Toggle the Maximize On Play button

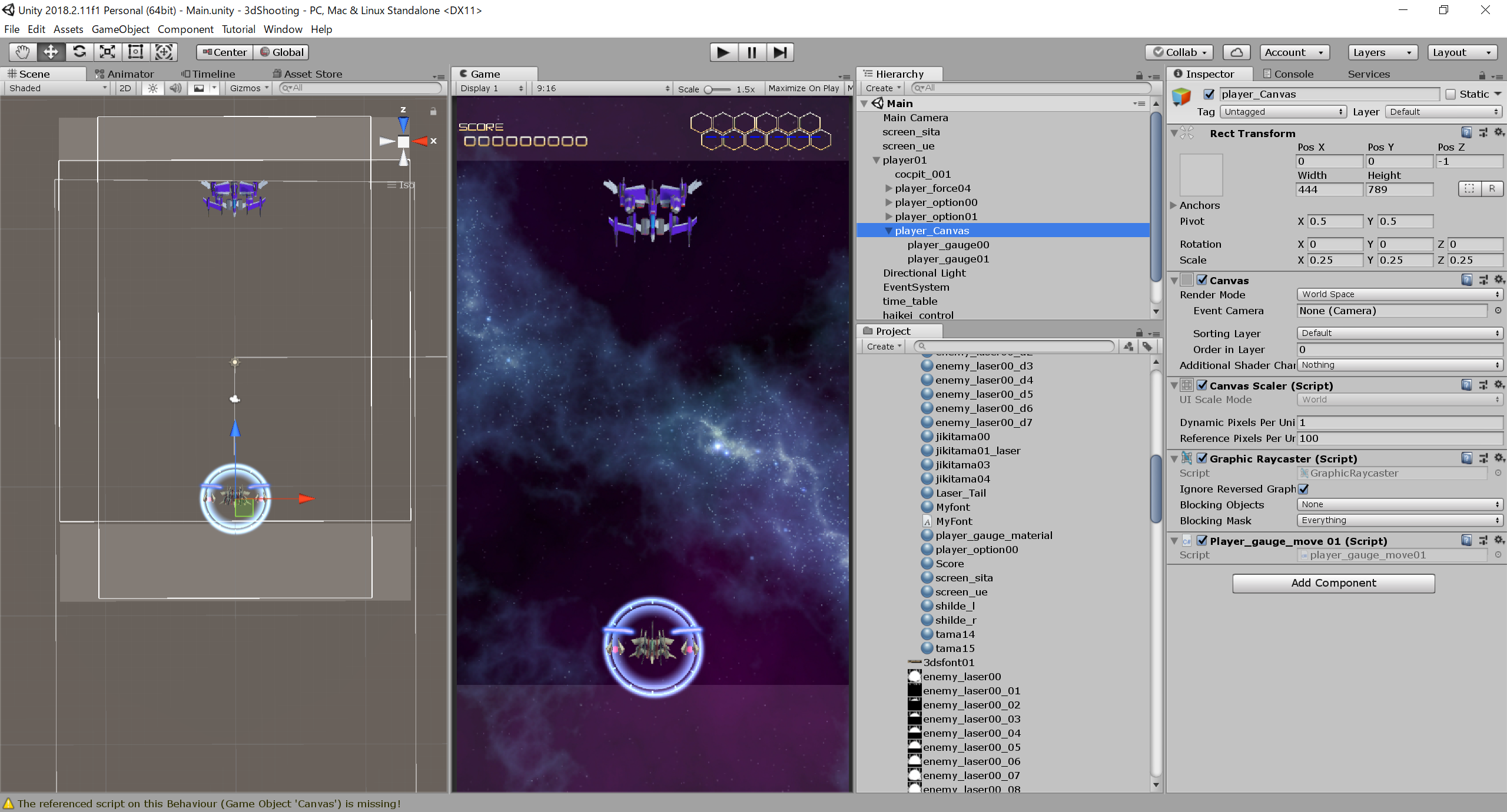(803, 88)
